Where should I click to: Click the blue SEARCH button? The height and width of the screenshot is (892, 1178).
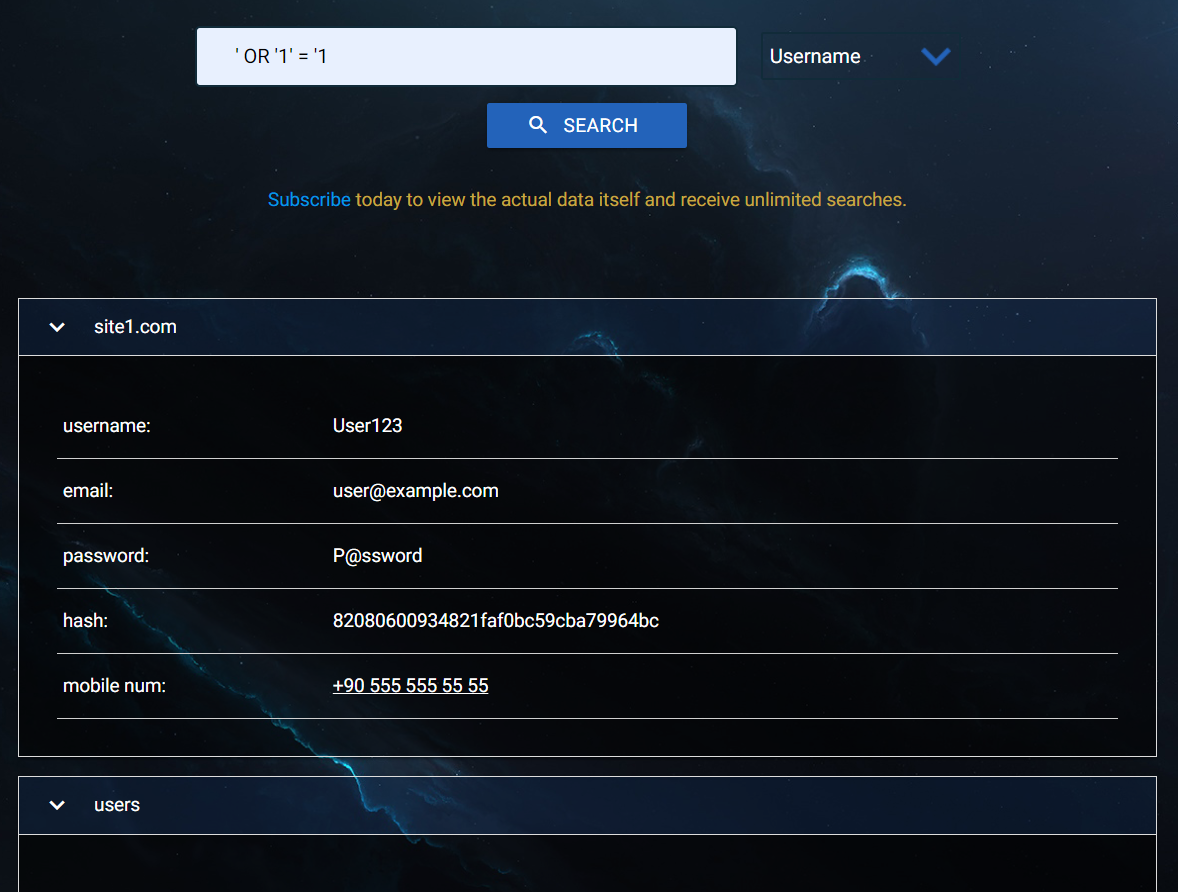(x=586, y=125)
